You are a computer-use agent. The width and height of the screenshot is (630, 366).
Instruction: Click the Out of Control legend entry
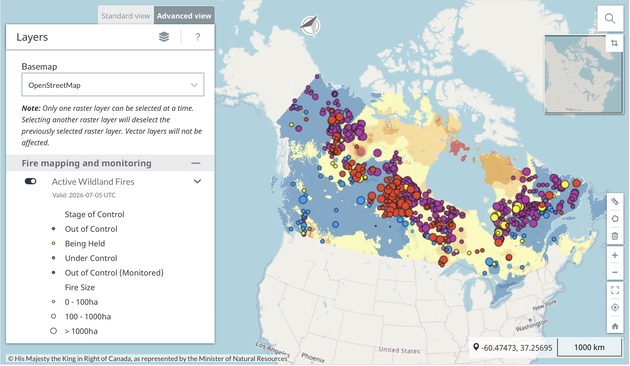pos(91,229)
